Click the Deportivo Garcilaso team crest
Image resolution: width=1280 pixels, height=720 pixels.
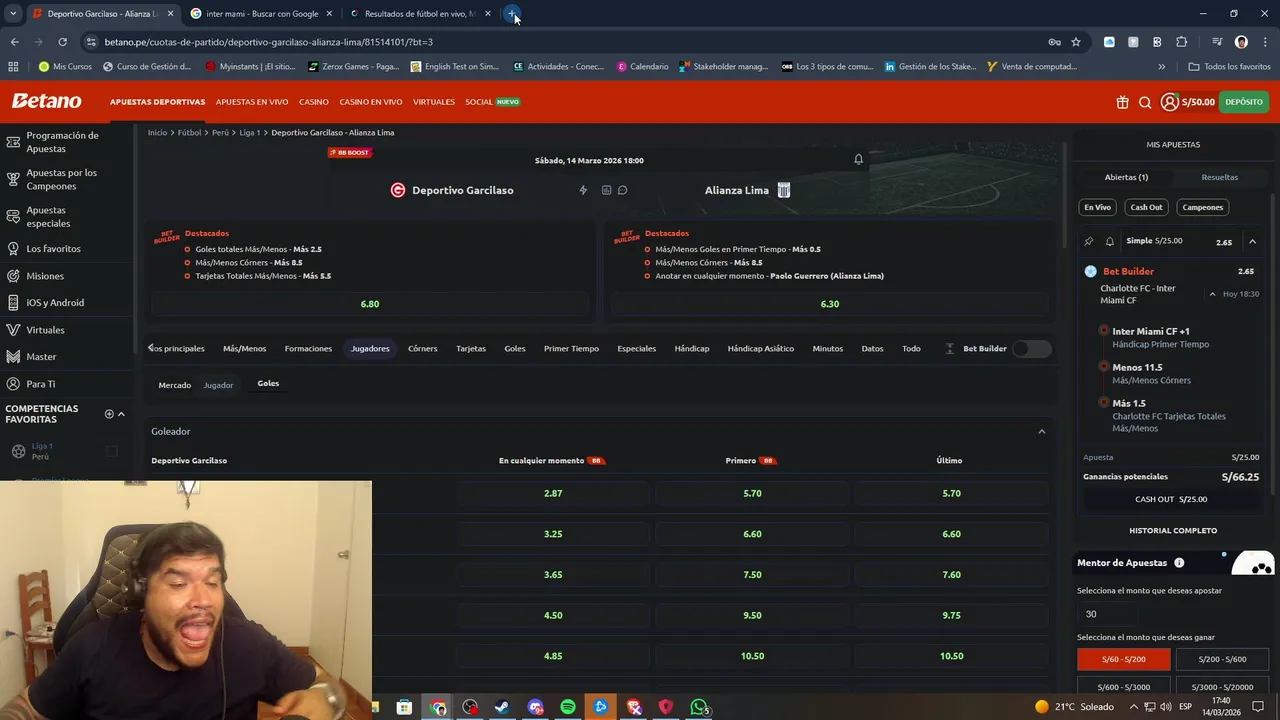point(398,190)
